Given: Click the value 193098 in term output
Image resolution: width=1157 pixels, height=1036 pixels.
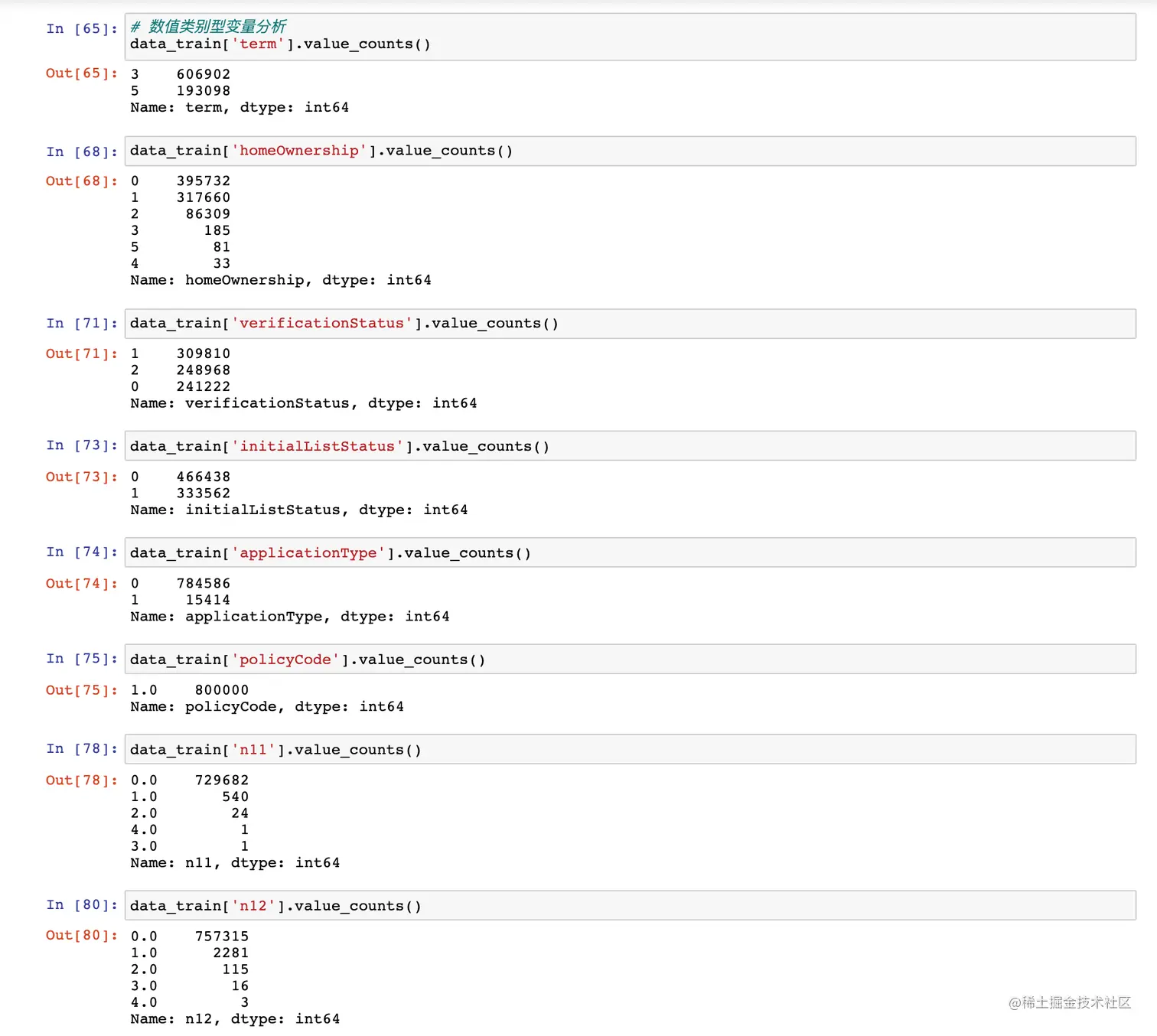Looking at the screenshot, I should click(x=204, y=90).
